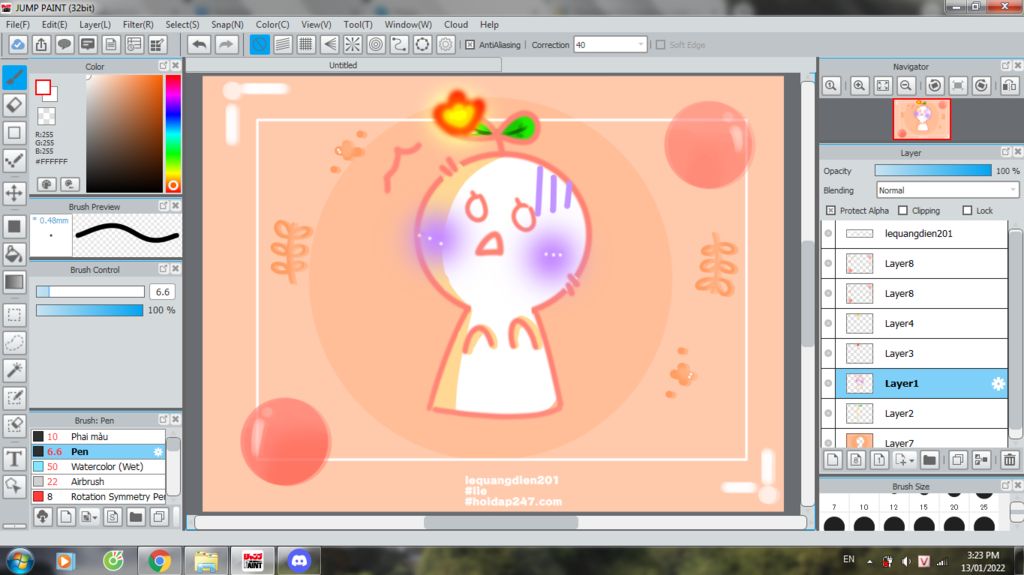Select the transparent color swatch
The image size is (1024, 575).
click(46, 116)
